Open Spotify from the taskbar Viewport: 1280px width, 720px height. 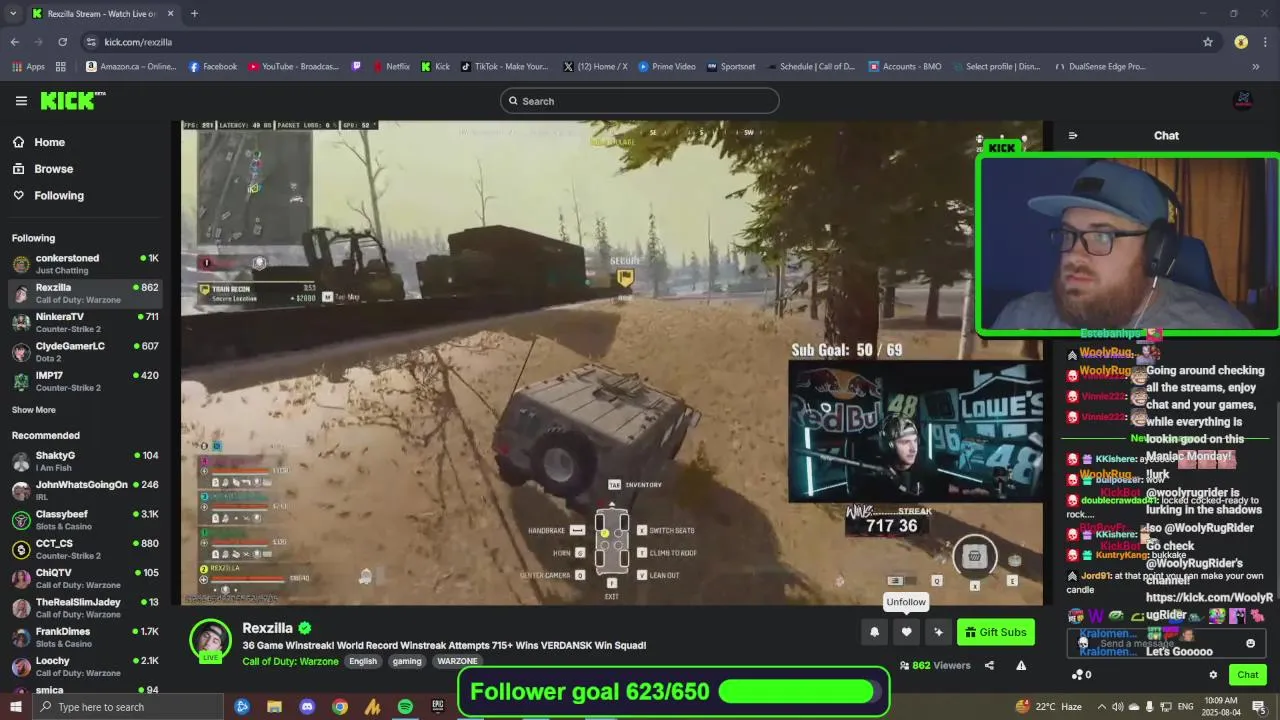pos(405,707)
